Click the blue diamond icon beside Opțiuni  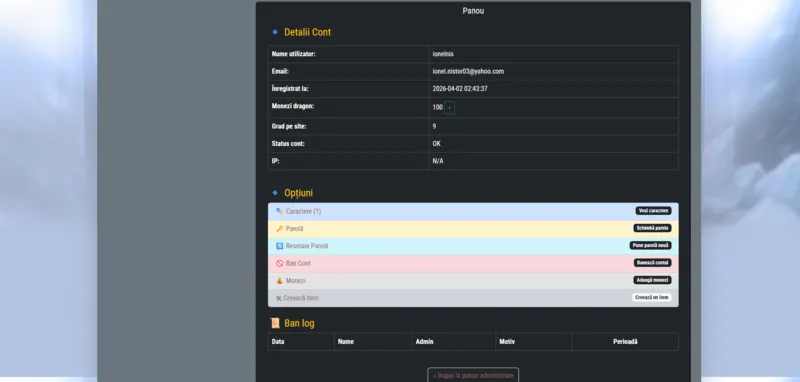275,193
